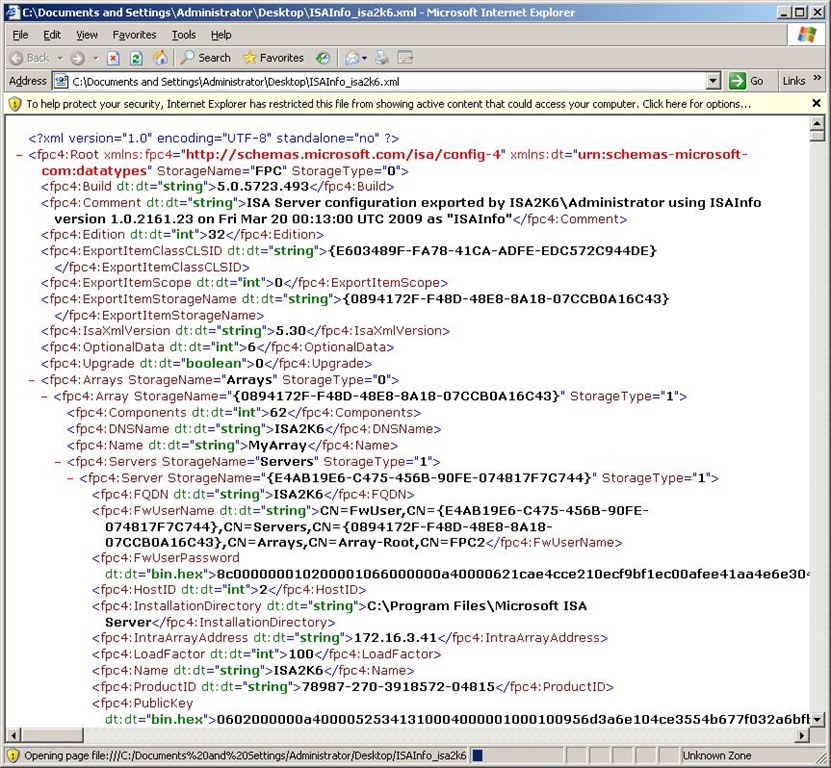Click the schemas.microsoft.com/isa/config-4 namespace URL
Image resolution: width=831 pixels, height=768 pixels.
[343, 155]
